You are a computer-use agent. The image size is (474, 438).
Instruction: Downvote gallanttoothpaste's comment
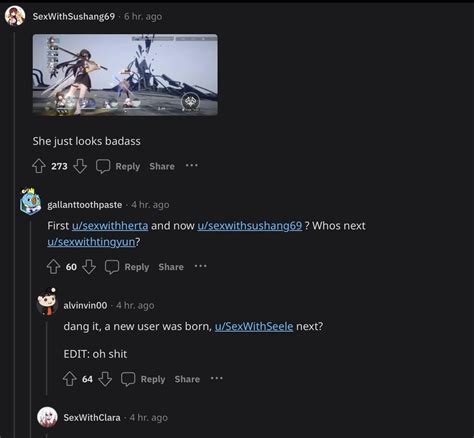pos(89,267)
